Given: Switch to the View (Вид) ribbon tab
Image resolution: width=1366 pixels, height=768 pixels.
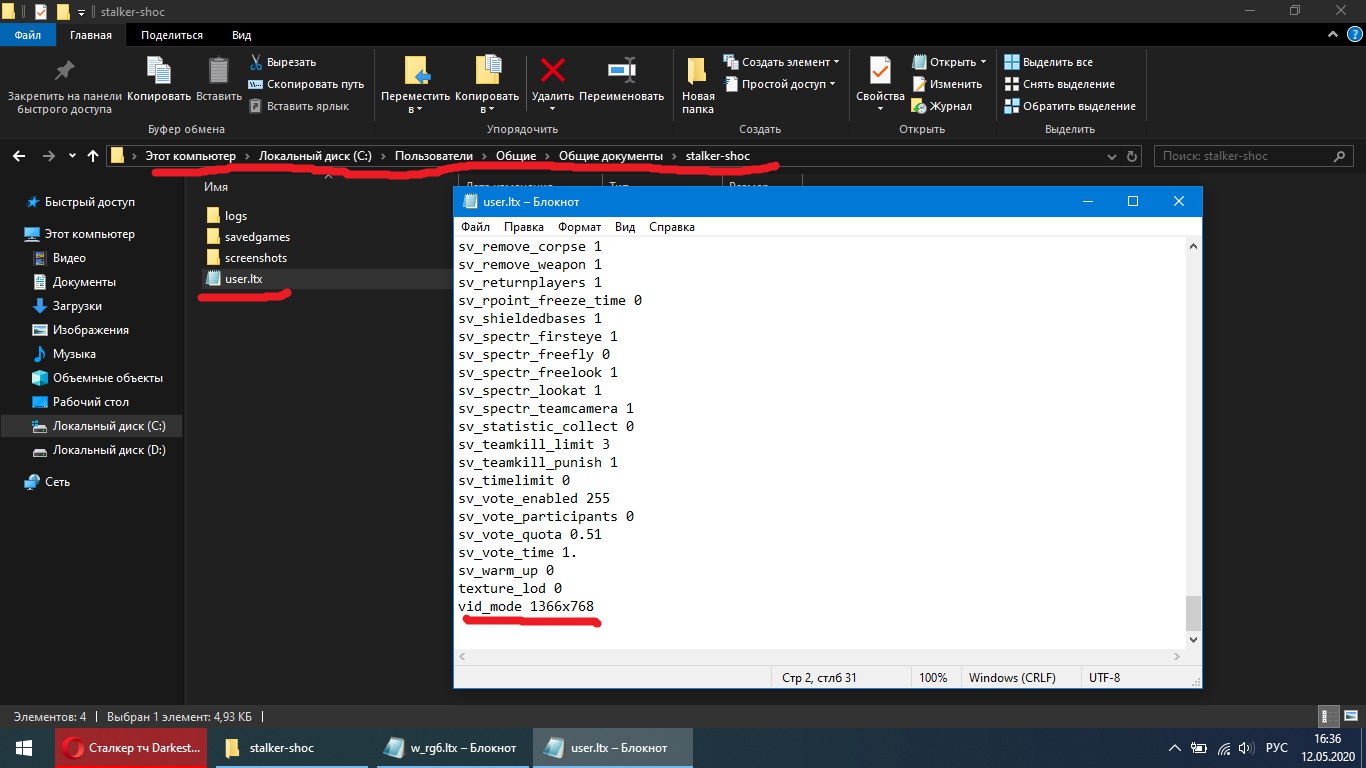Looking at the screenshot, I should [x=241, y=35].
